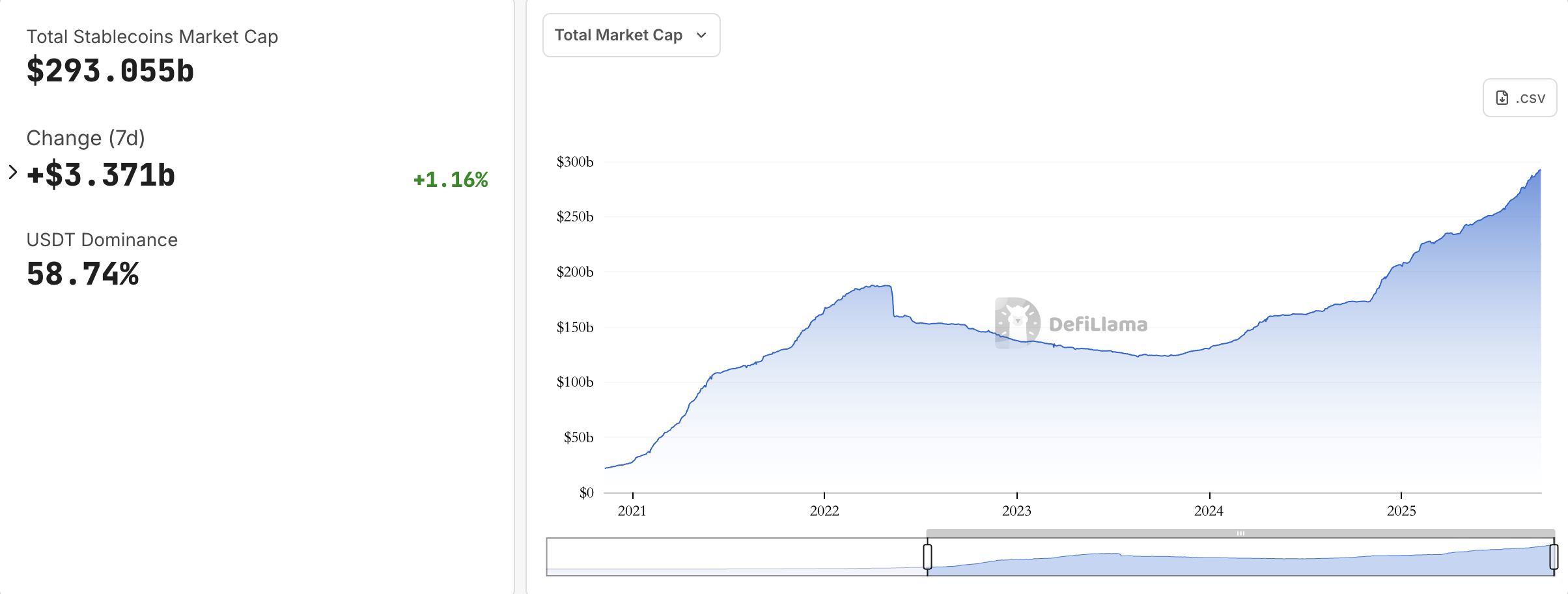Click the DefiLlama logo watermark icon
Viewport: 1568px width, 594px height.
click(1017, 323)
